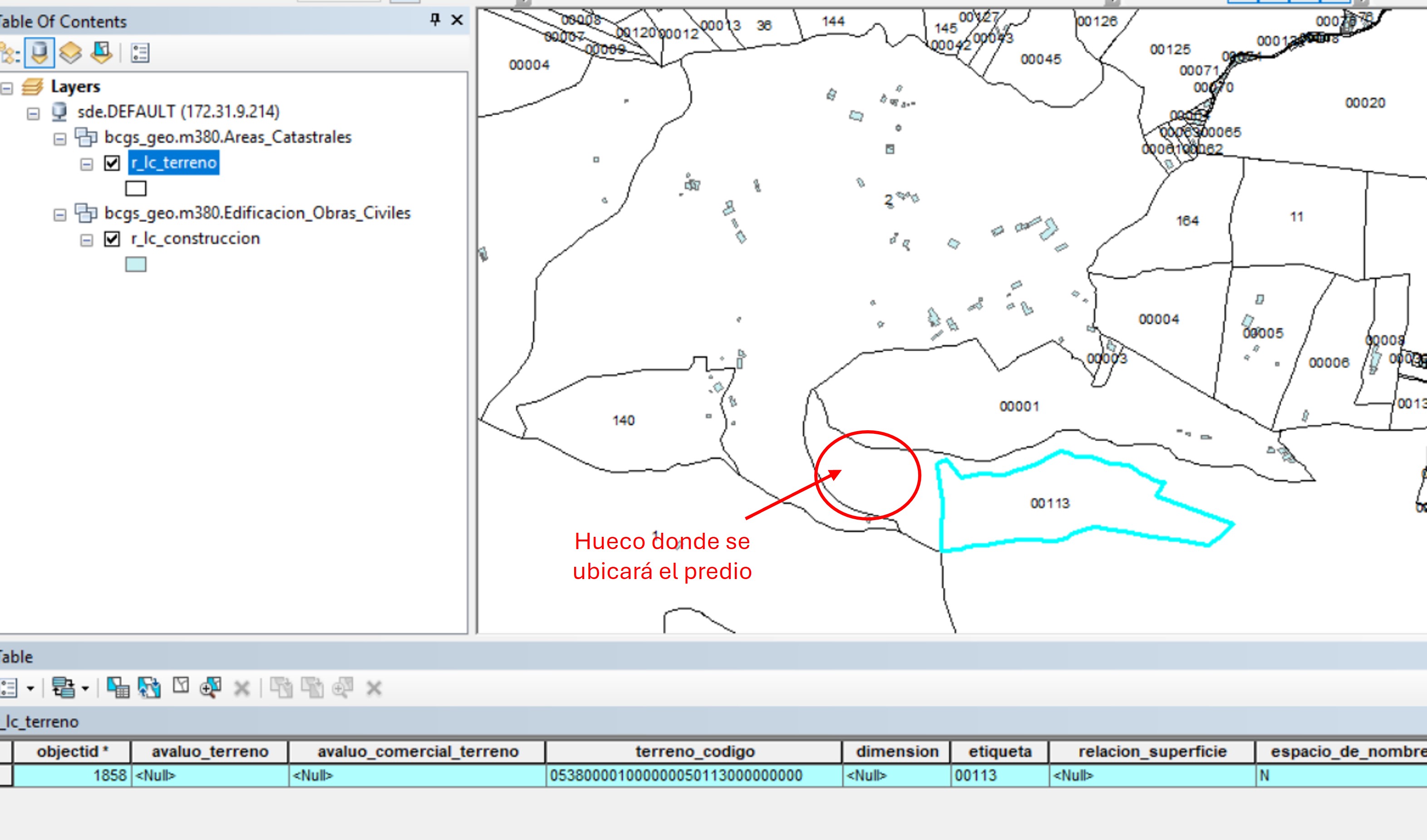The image size is (1427, 840).
Task: Select sde.DEFAULT (172.31.9.214) entry
Action: pyautogui.click(x=178, y=112)
